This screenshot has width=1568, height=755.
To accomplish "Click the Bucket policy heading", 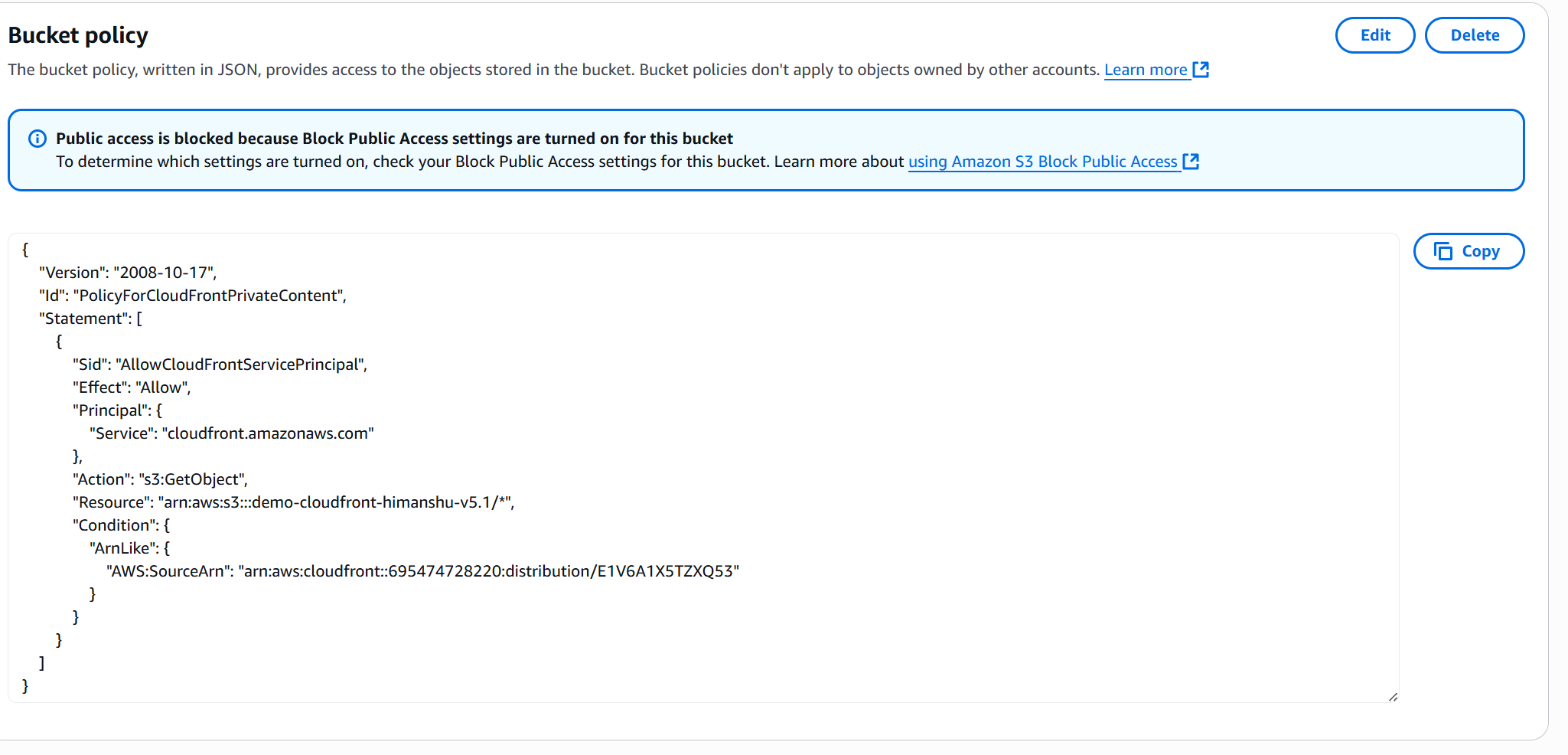I will tap(78, 35).
